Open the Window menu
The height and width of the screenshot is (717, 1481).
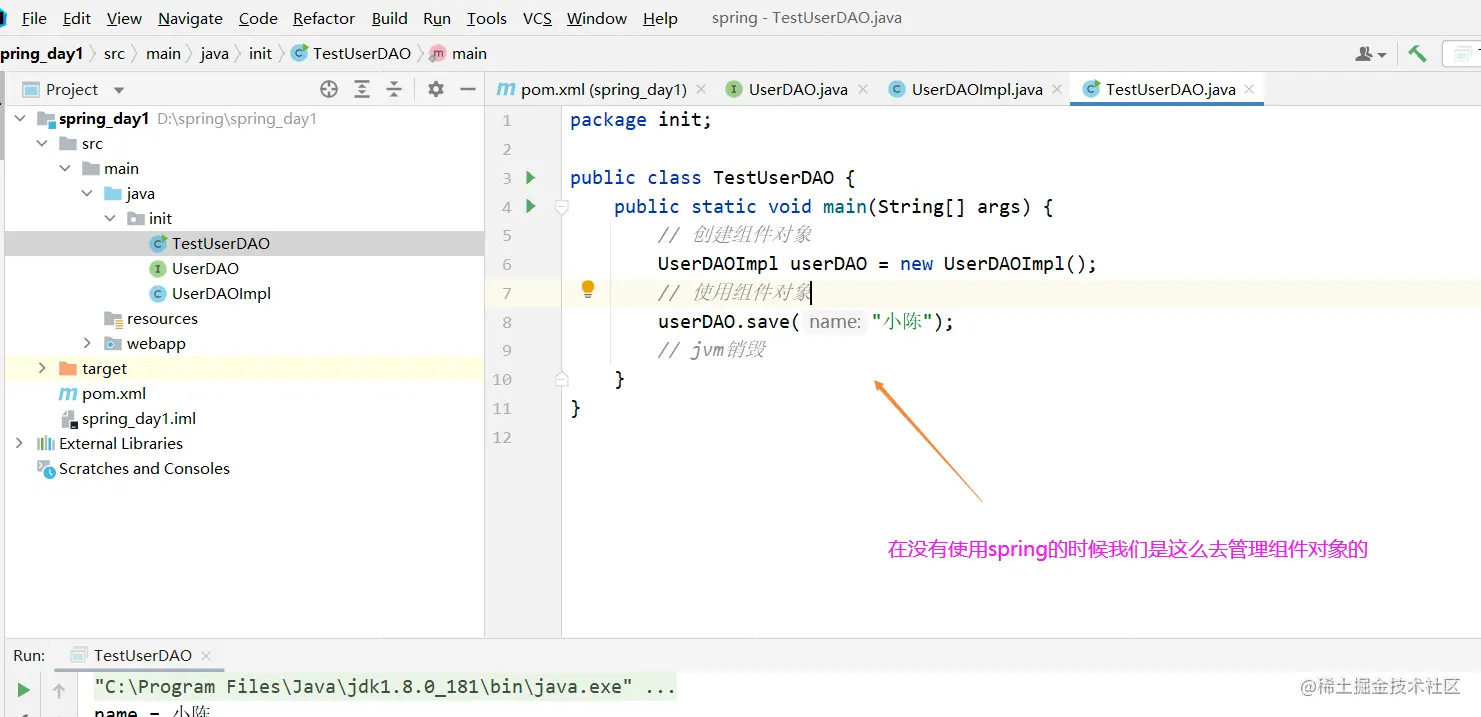pyautogui.click(x=598, y=18)
